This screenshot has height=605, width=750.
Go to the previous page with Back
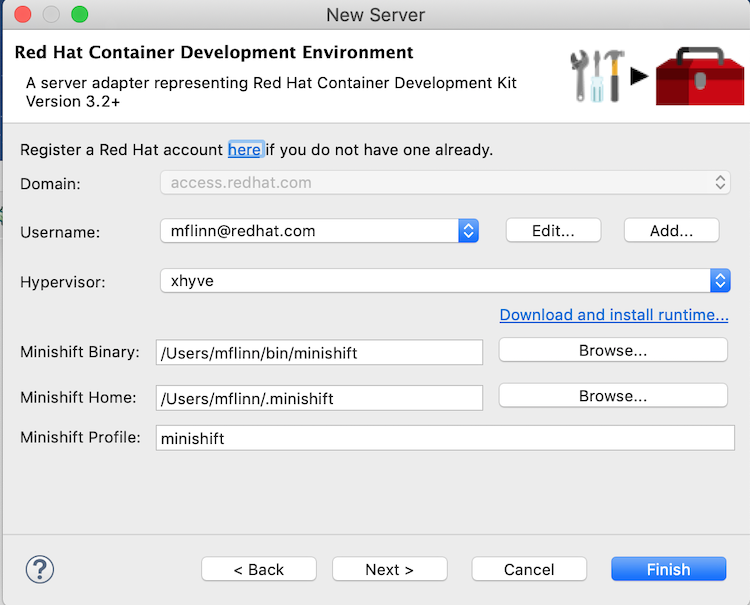pos(259,570)
